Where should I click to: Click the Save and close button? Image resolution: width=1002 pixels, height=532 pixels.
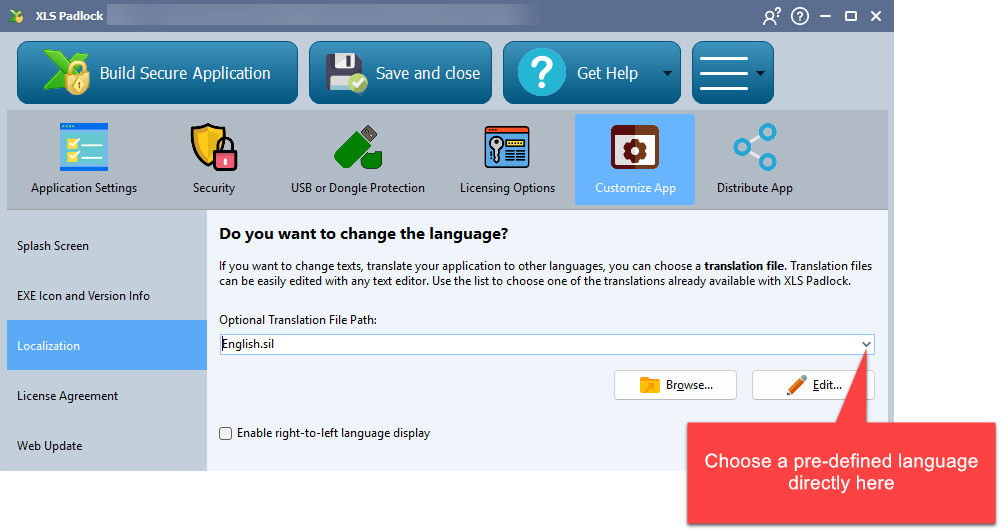point(400,73)
